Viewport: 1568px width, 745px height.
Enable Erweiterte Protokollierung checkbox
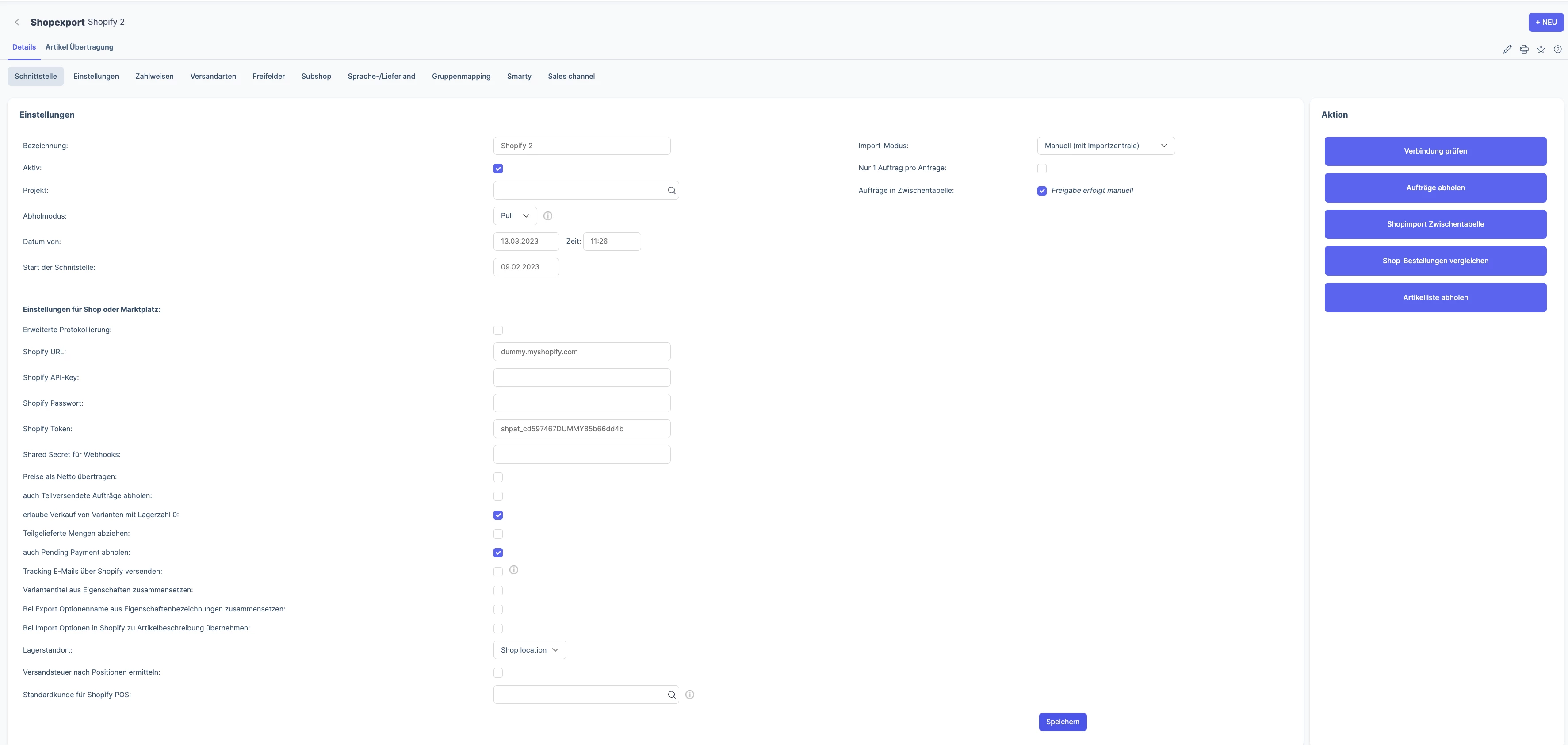tap(498, 330)
